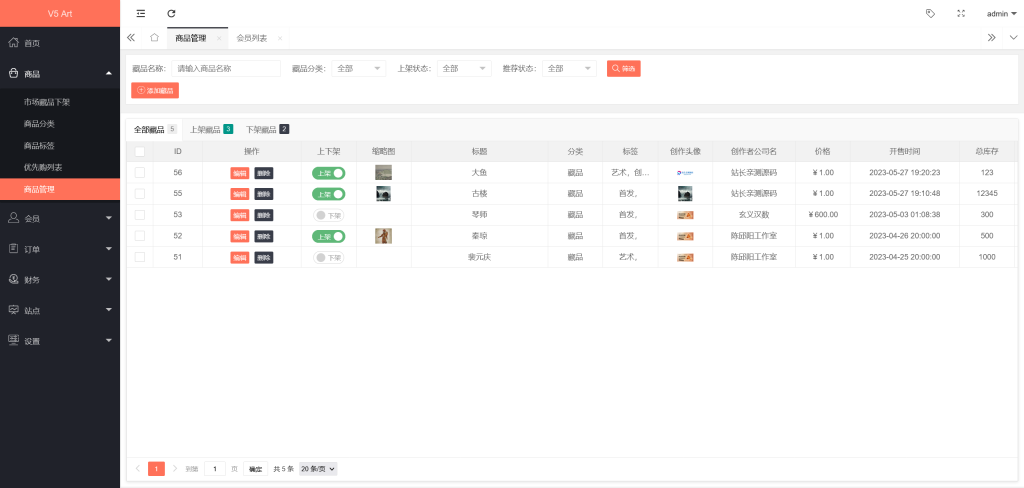Check the checkbox for row ID 56
The height and width of the screenshot is (488, 1024).
click(140, 172)
